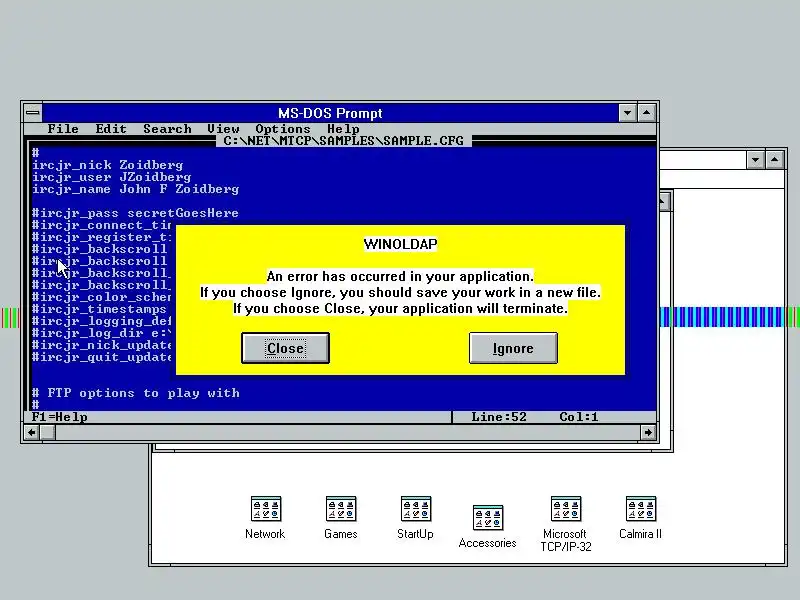This screenshot has width=800, height=600.
Task: Open the Edit menu in the editor
Action: [x=111, y=129]
